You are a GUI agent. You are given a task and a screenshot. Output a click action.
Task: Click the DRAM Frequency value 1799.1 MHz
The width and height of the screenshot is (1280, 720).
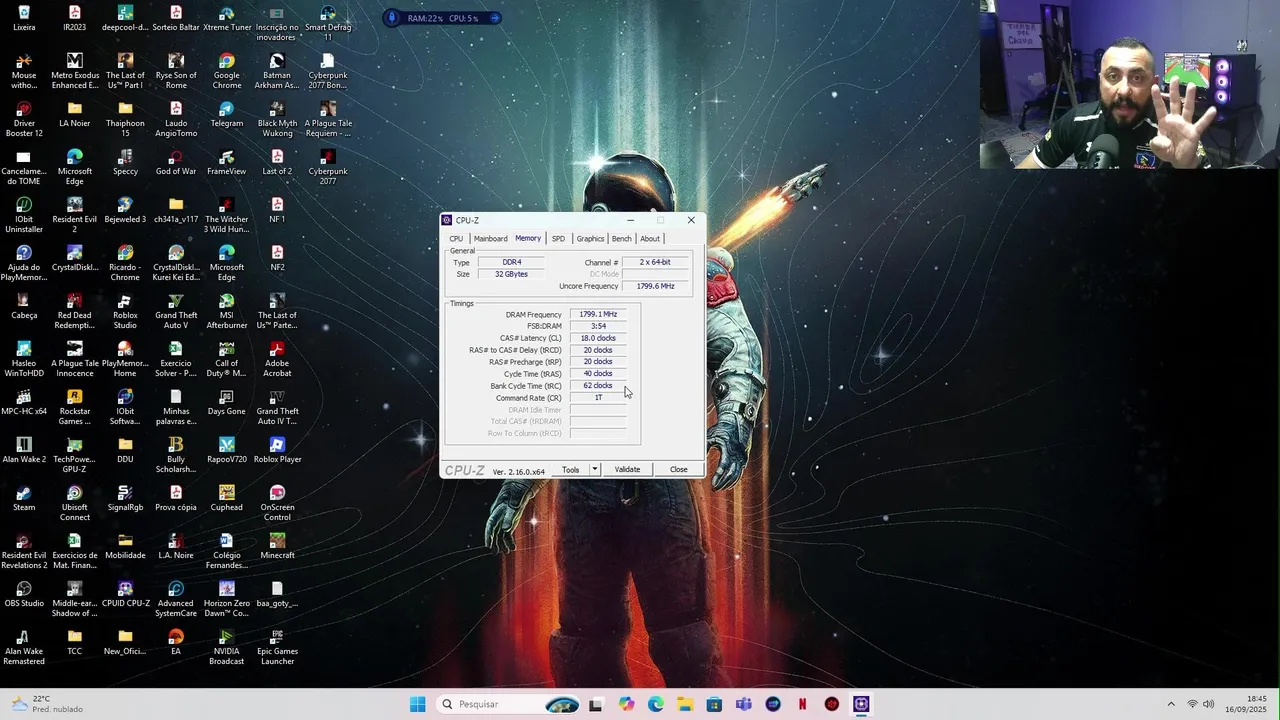pyautogui.click(x=598, y=314)
